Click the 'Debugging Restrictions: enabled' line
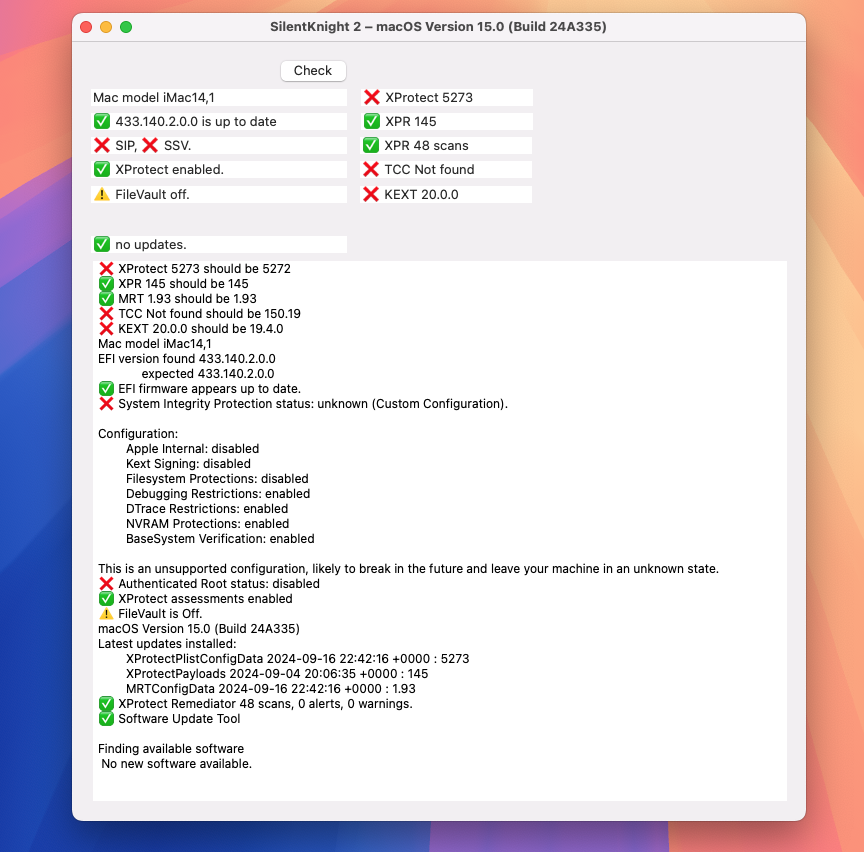 click(x=218, y=494)
